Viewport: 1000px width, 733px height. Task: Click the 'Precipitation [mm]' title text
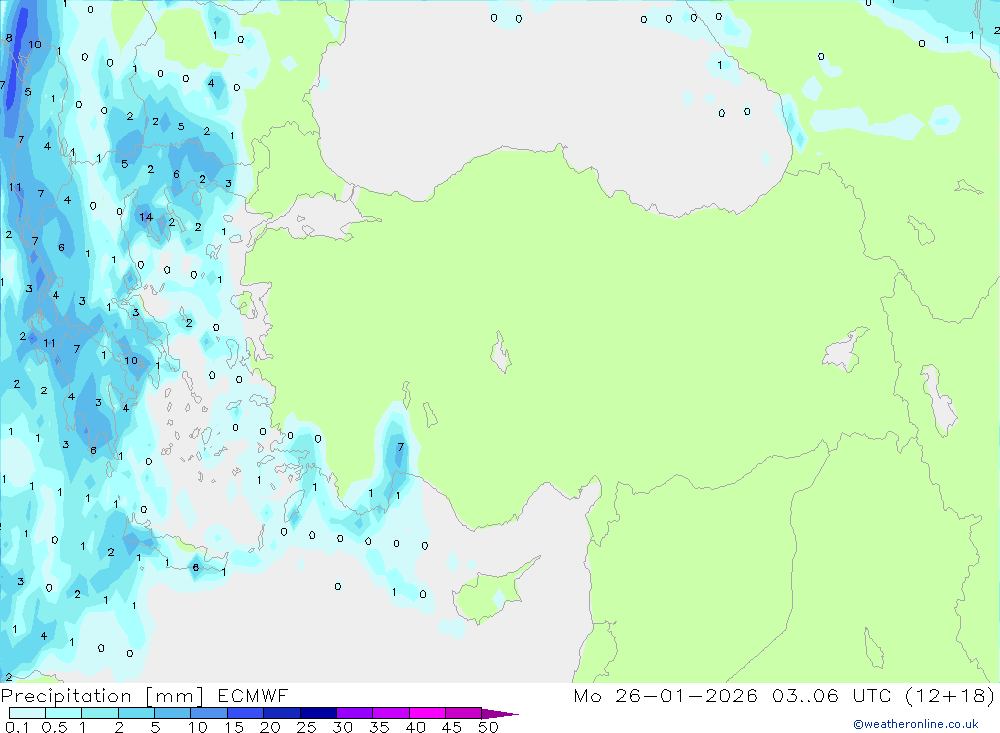[103, 695]
